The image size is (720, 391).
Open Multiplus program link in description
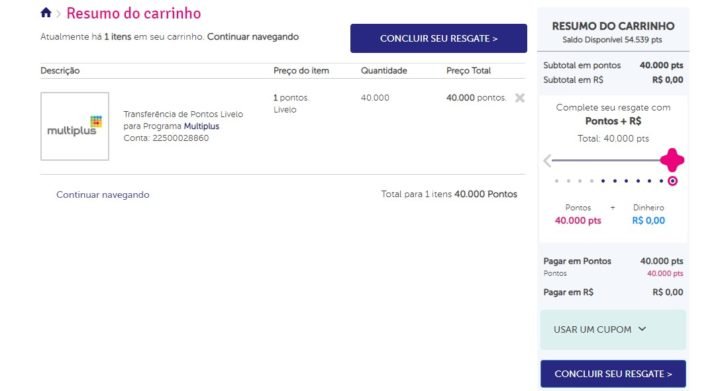tap(201, 126)
